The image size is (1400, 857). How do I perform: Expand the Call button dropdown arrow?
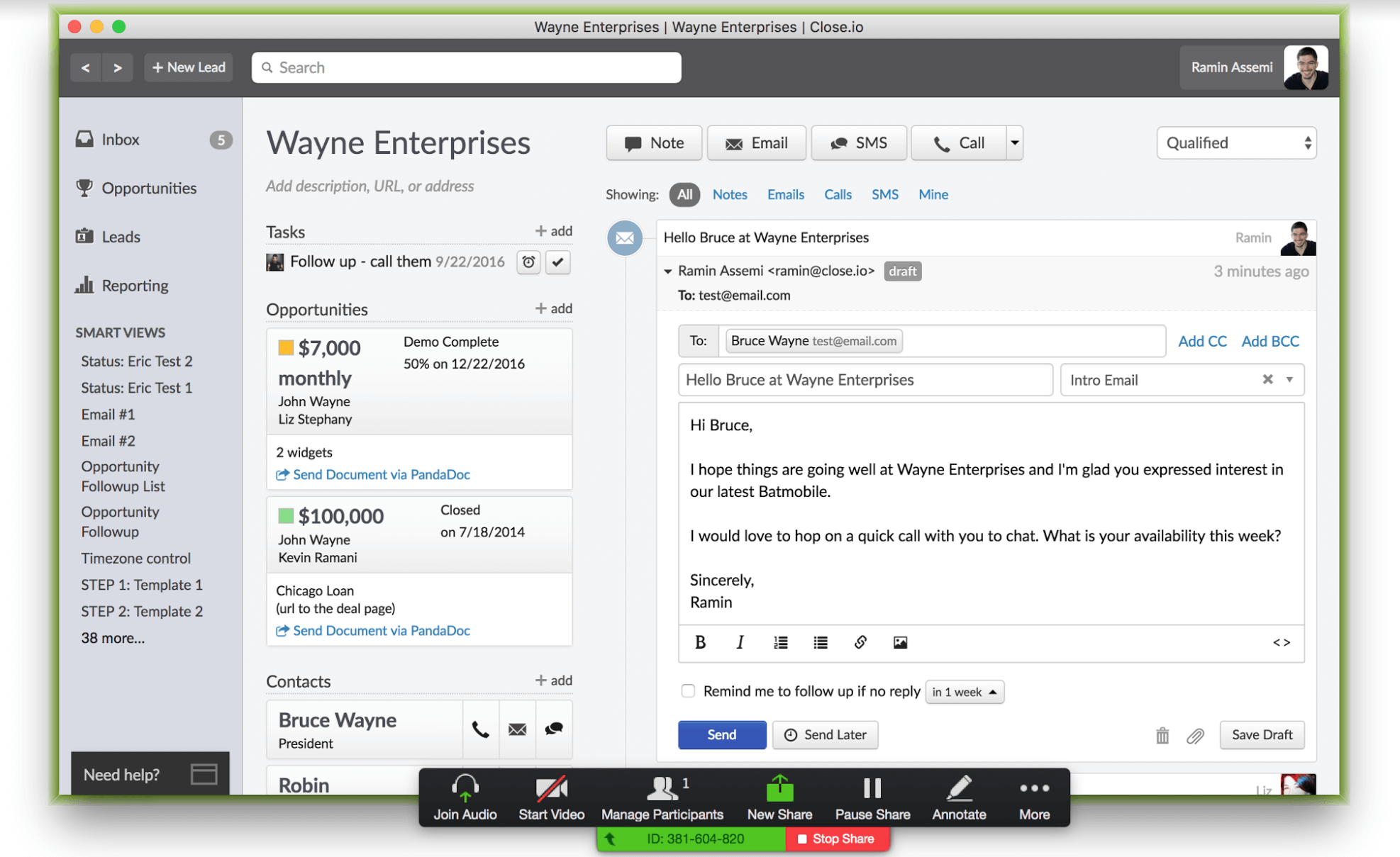(x=1015, y=143)
